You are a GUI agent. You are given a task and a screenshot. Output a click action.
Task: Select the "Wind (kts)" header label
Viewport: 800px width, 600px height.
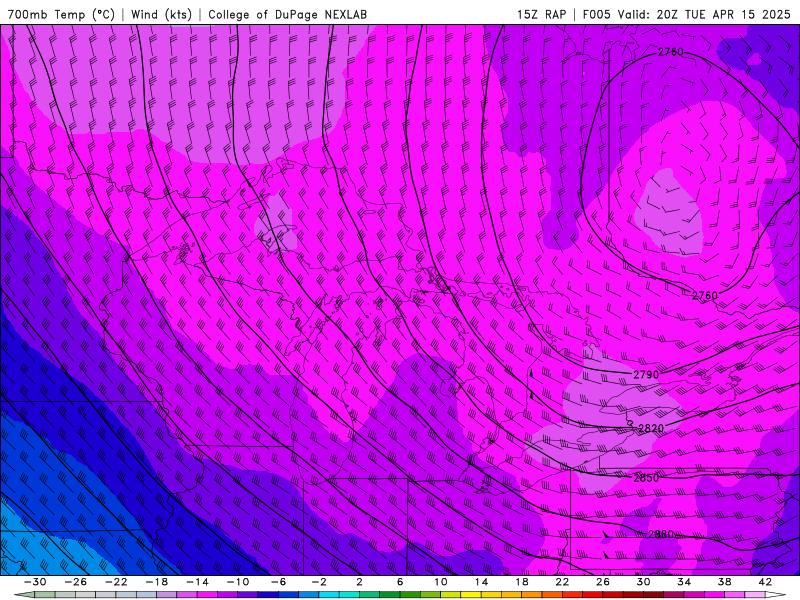pos(161,14)
